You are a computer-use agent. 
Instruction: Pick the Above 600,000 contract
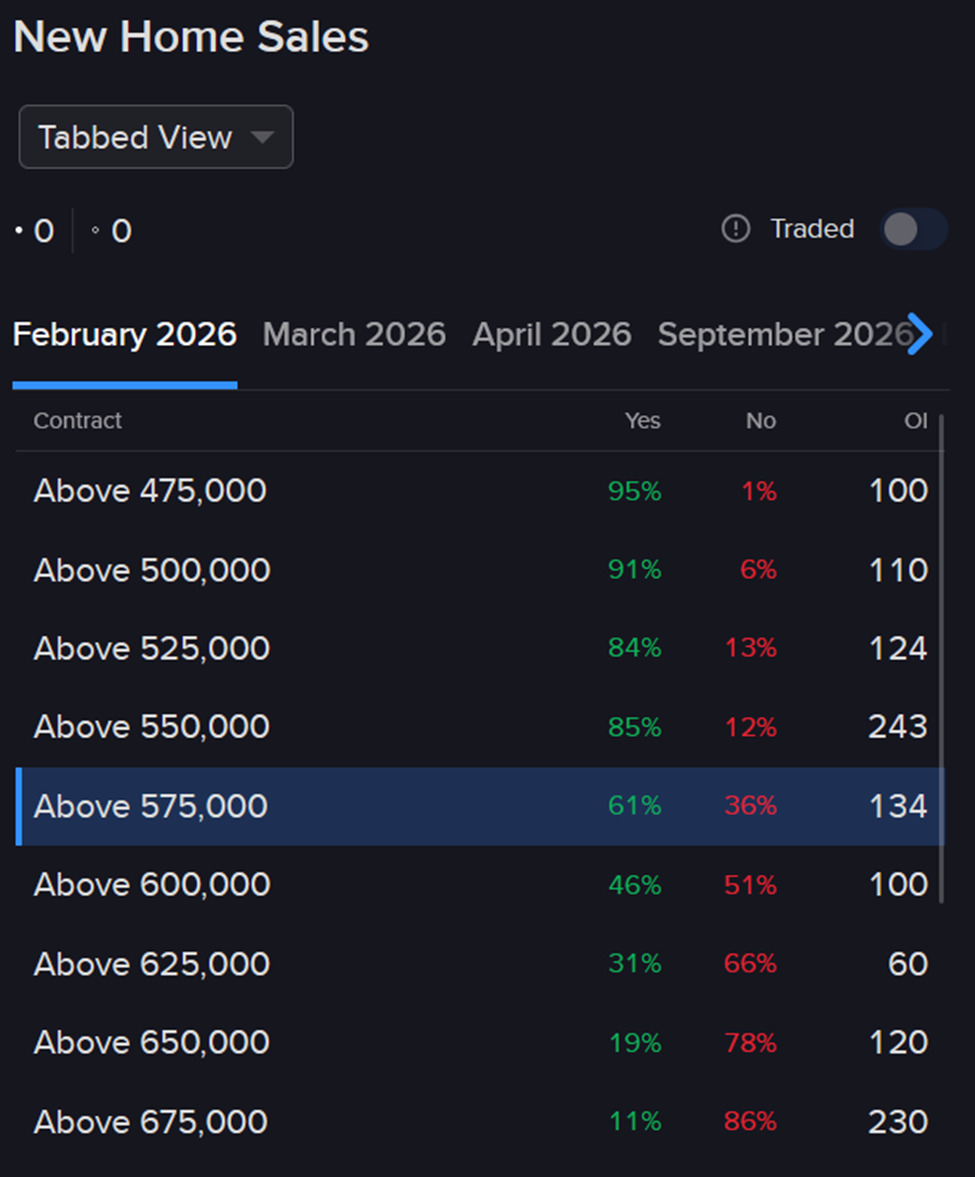480,885
